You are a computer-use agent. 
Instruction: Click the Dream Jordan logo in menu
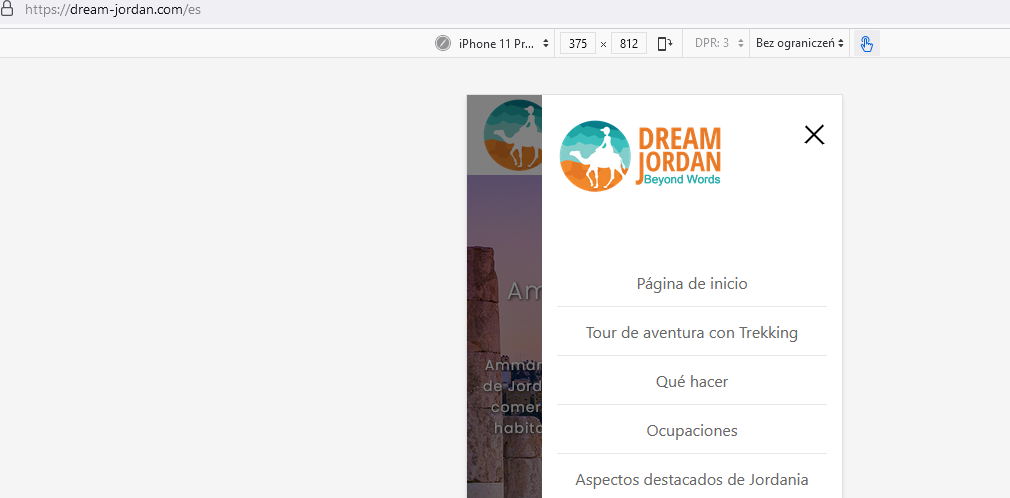click(640, 155)
